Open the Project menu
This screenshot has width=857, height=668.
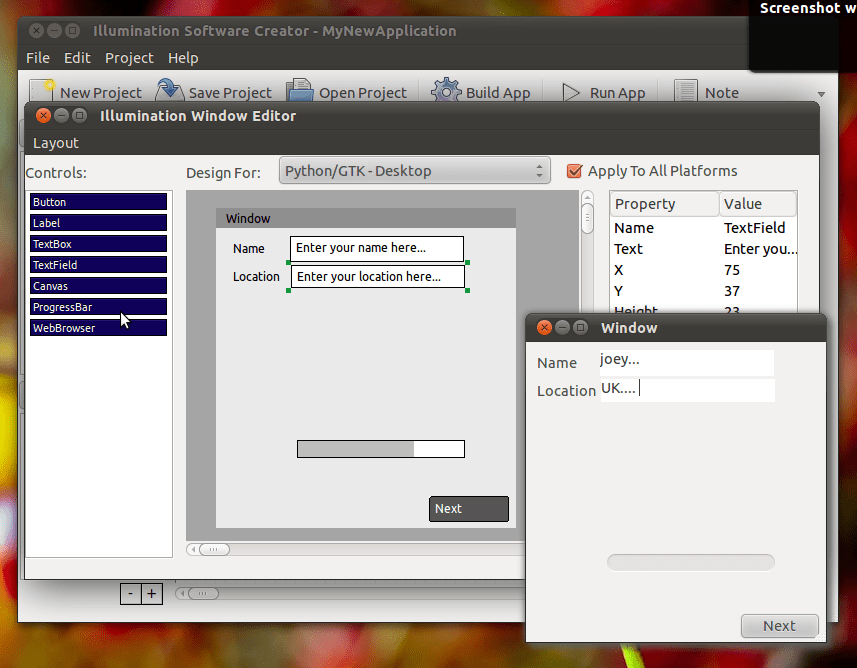[129, 58]
